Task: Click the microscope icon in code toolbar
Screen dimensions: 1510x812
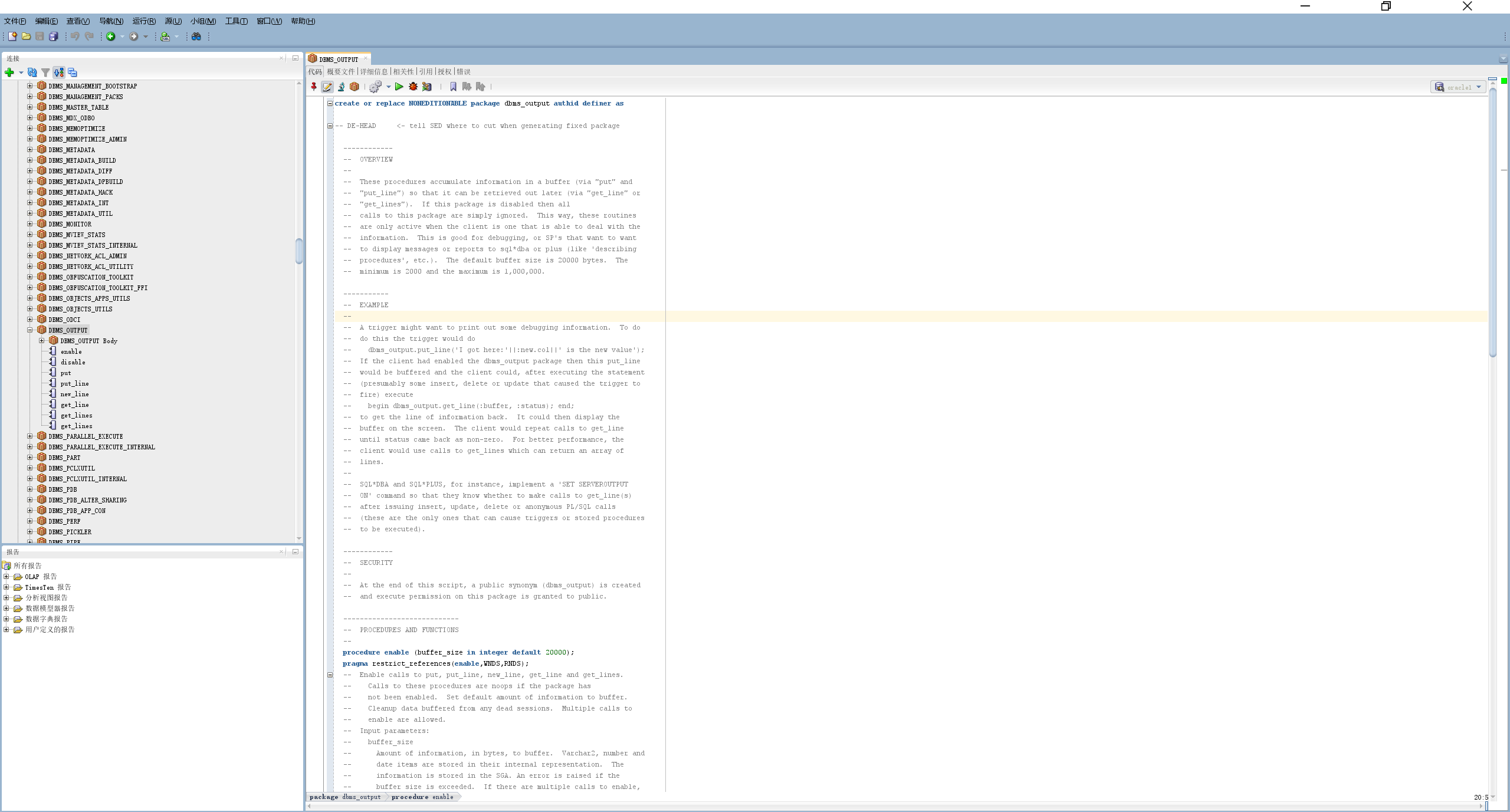Action: coord(341,87)
